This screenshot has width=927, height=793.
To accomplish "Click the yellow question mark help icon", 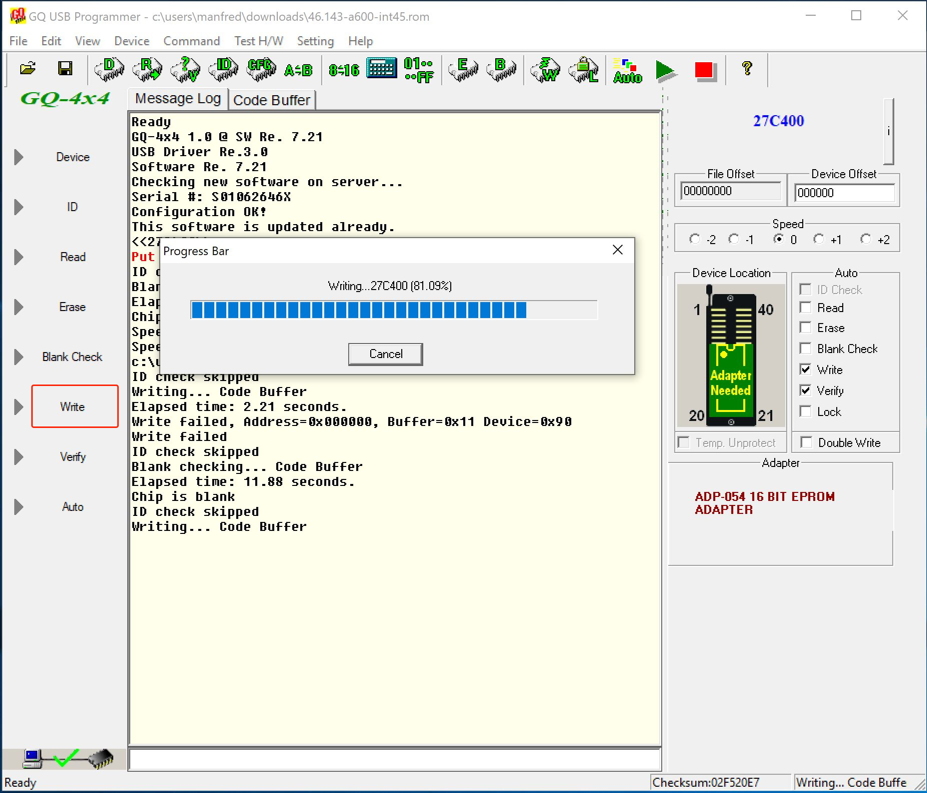I will (746, 69).
